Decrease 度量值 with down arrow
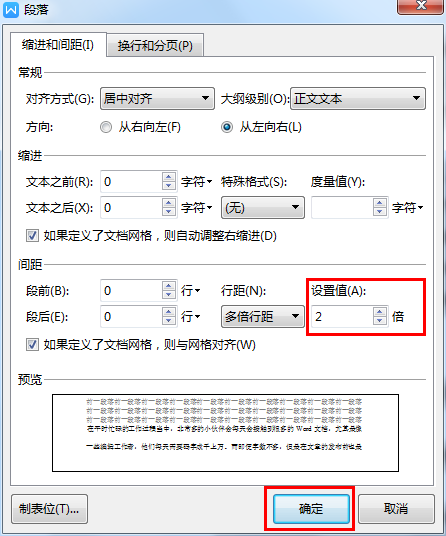This screenshot has width=446, height=536. 380,212
